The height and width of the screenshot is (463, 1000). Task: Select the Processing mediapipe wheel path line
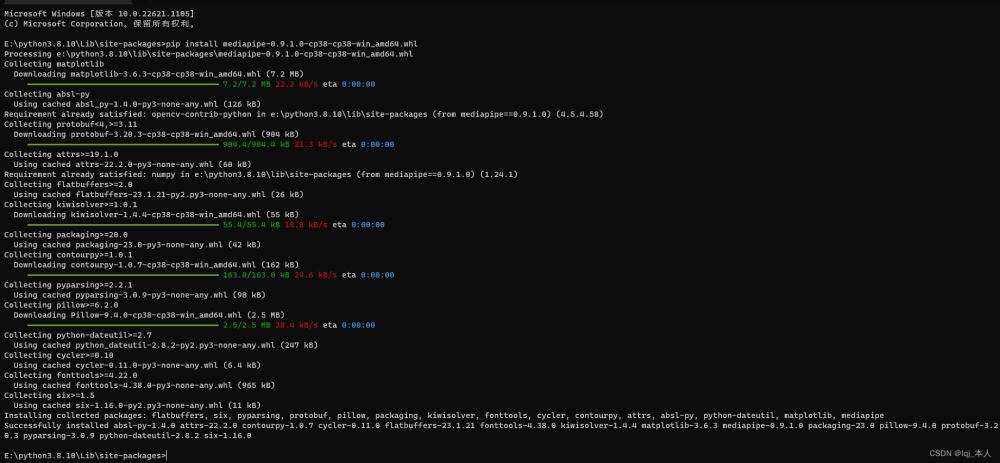tap(208, 54)
